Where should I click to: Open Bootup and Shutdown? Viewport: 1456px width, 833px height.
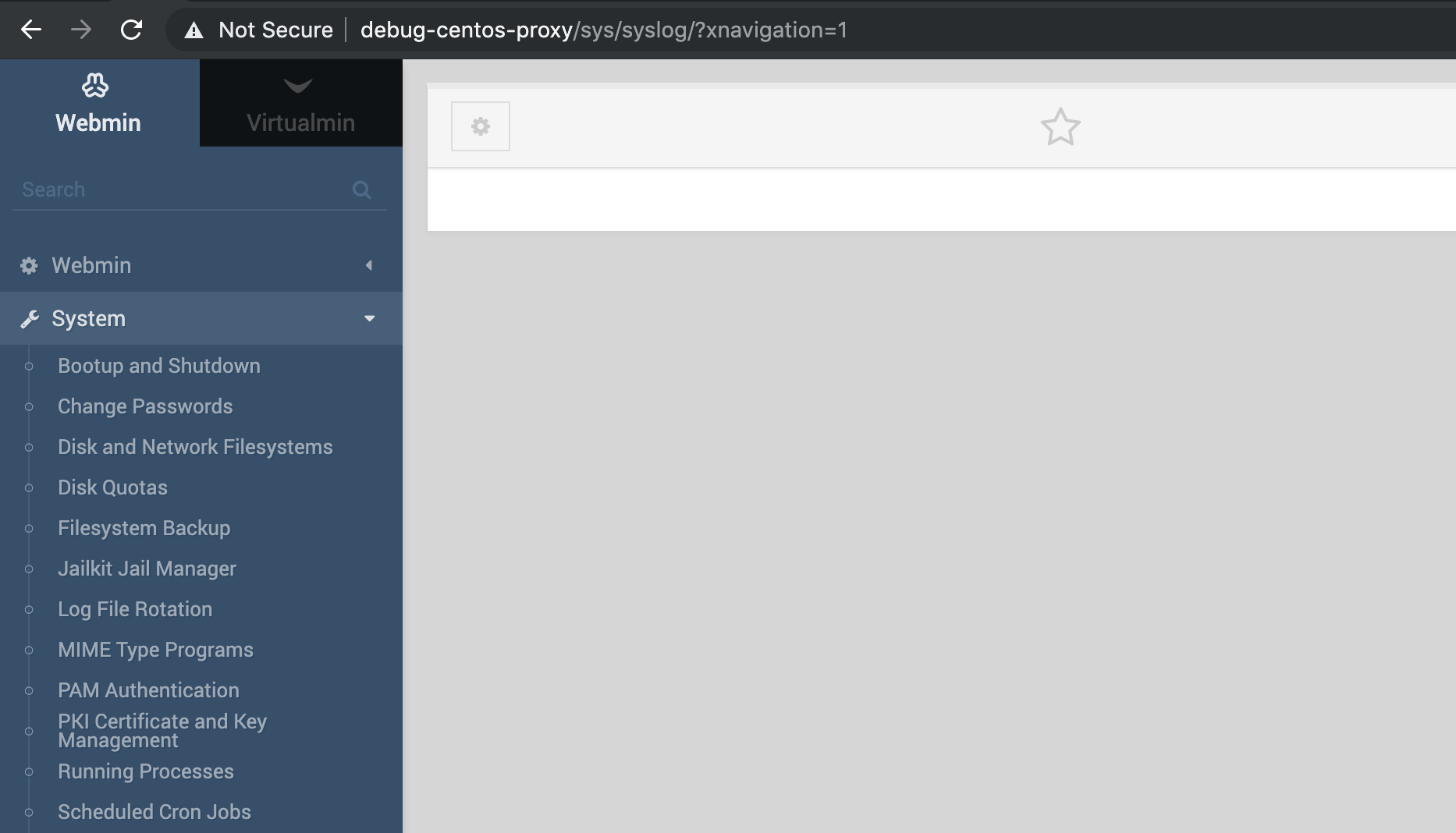(x=159, y=366)
